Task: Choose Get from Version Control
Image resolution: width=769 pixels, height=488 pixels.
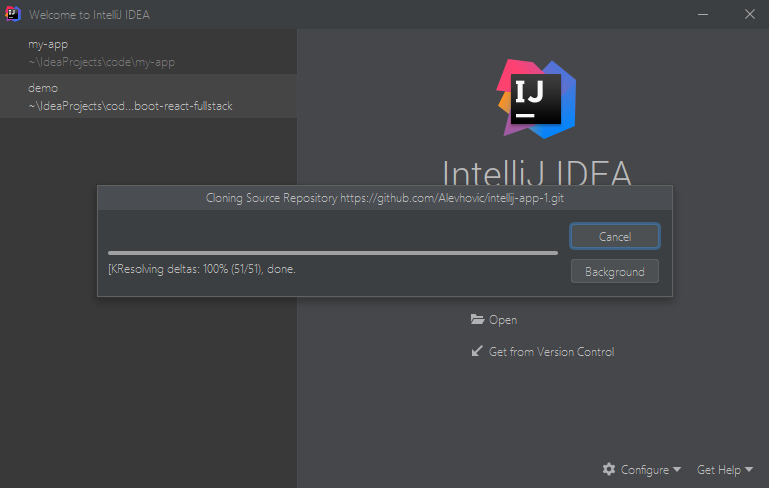Action: (x=551, y=352)
